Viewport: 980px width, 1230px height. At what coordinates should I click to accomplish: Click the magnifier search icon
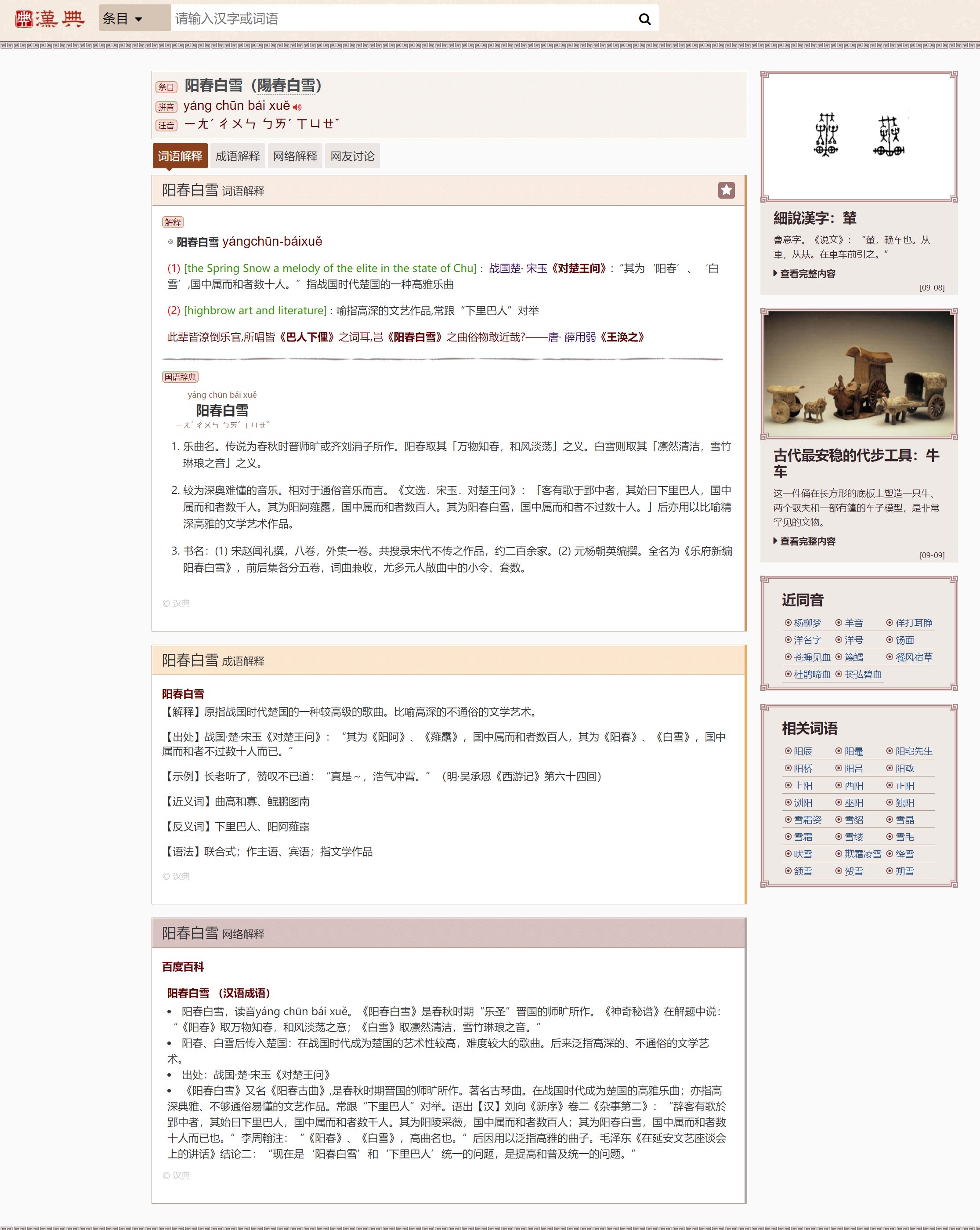click(644, 19)
